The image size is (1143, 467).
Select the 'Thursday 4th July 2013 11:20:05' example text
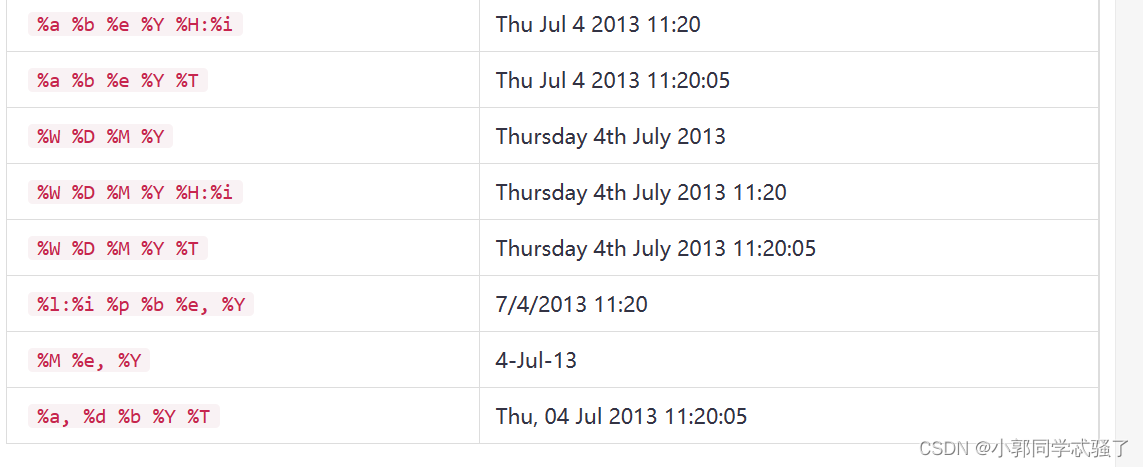[656, 248]
